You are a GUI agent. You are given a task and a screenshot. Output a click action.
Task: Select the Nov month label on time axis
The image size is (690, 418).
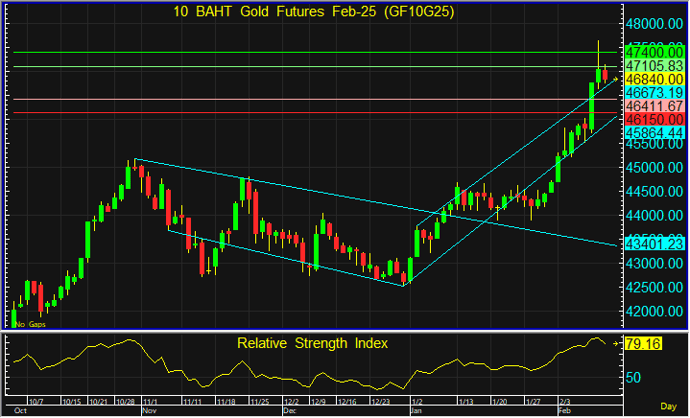coord(149,411)
